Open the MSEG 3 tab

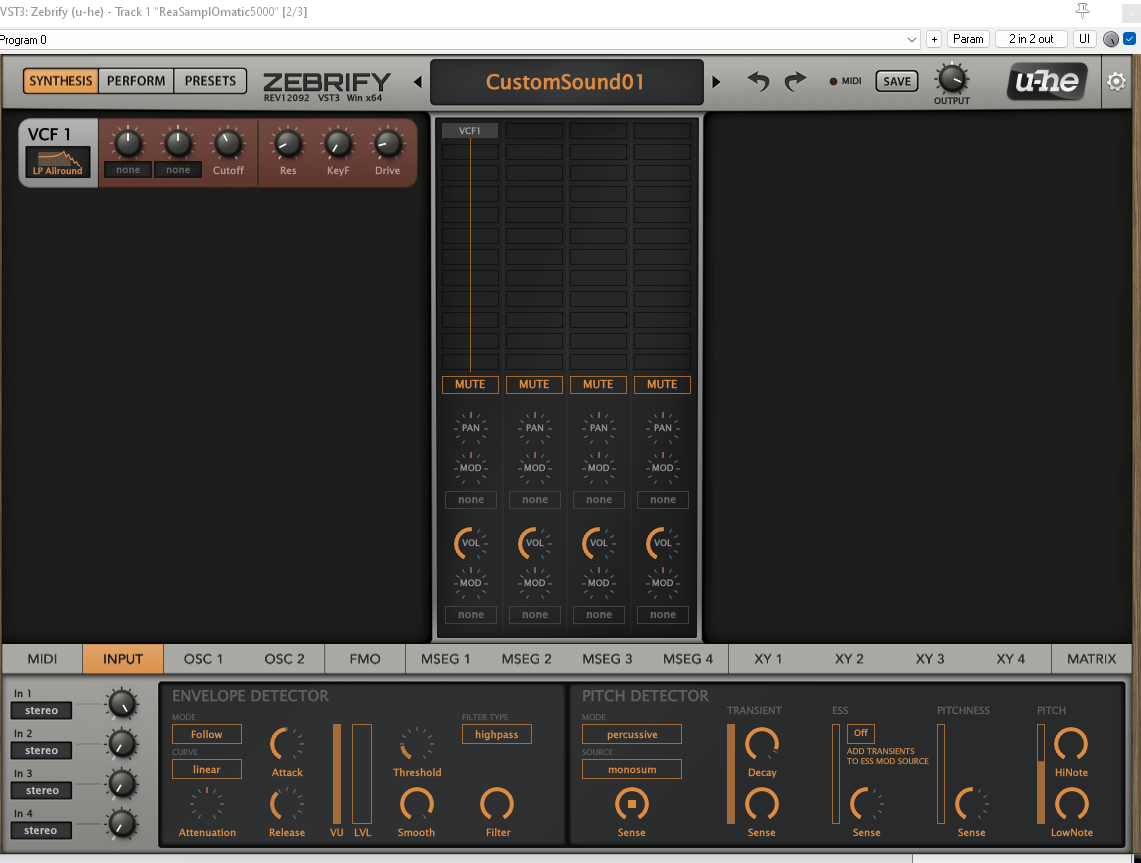pyautogui.click(x=607, y=659)
